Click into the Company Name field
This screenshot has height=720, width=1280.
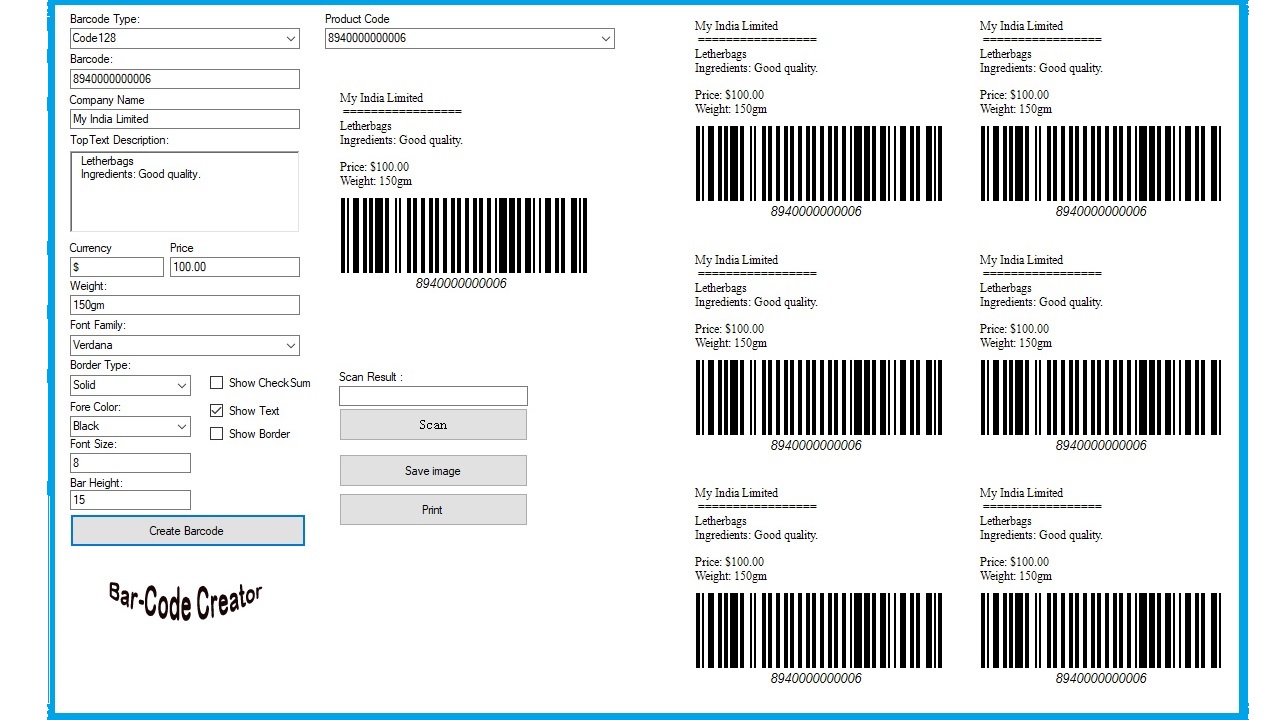185,119
